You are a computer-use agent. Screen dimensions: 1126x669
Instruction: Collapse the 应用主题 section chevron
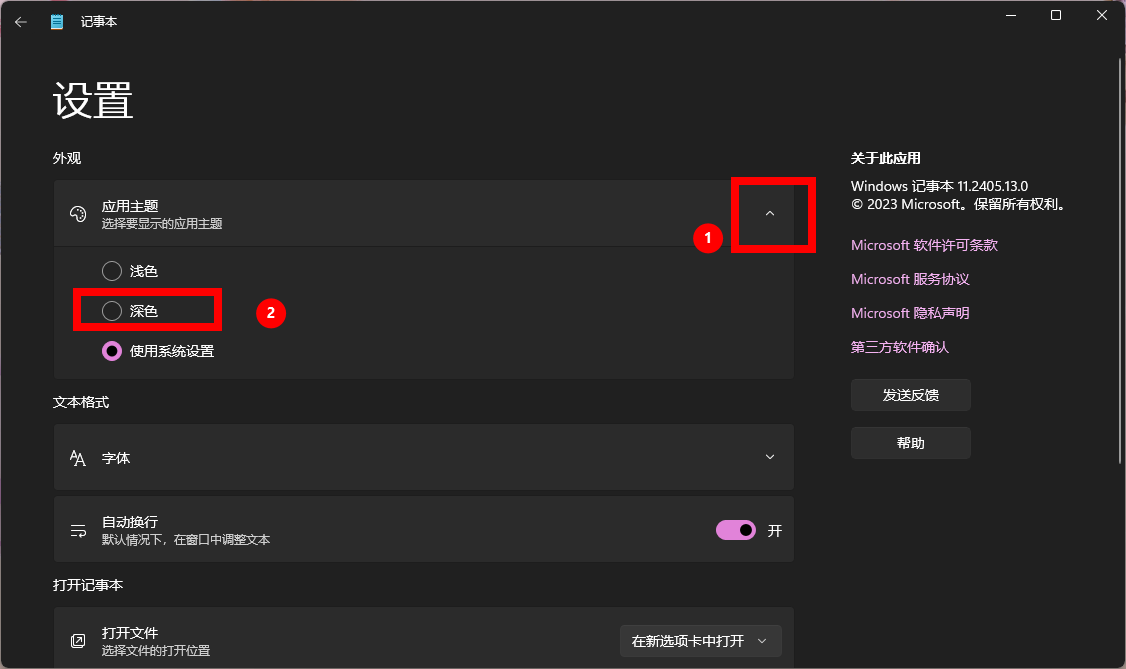(x=769, y=213)
